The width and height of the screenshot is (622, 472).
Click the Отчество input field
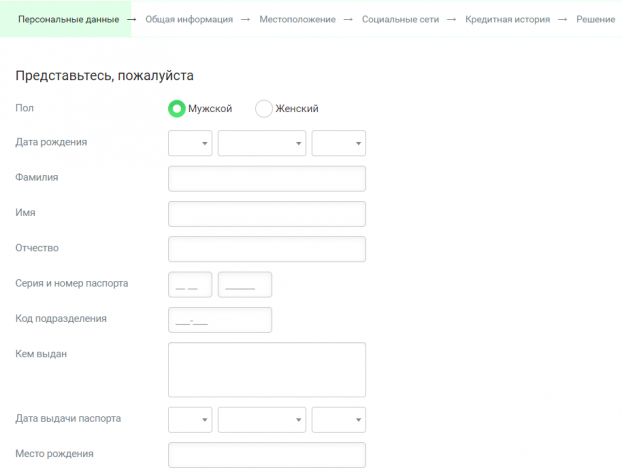267,249
